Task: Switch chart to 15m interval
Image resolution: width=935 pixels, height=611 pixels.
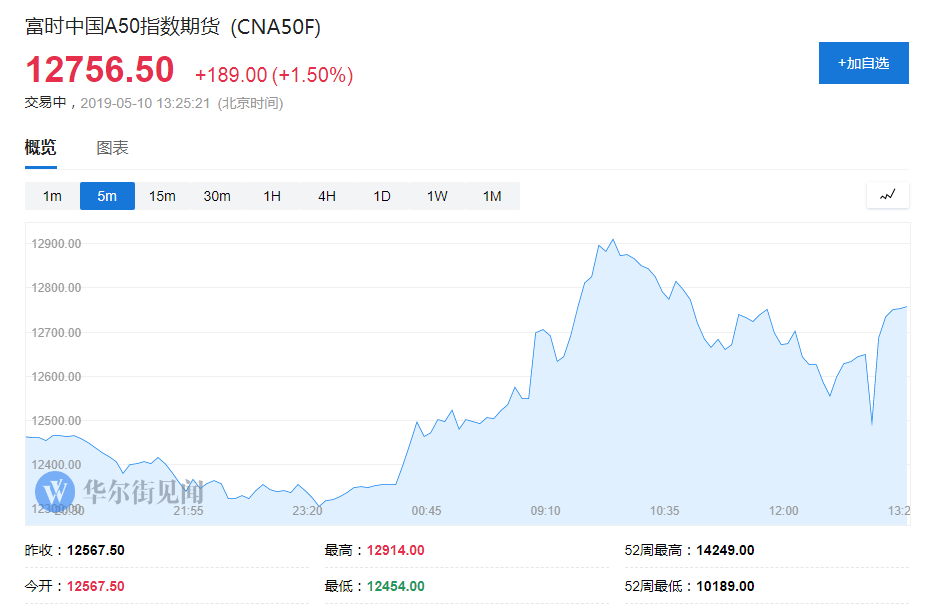Action: 162,196
